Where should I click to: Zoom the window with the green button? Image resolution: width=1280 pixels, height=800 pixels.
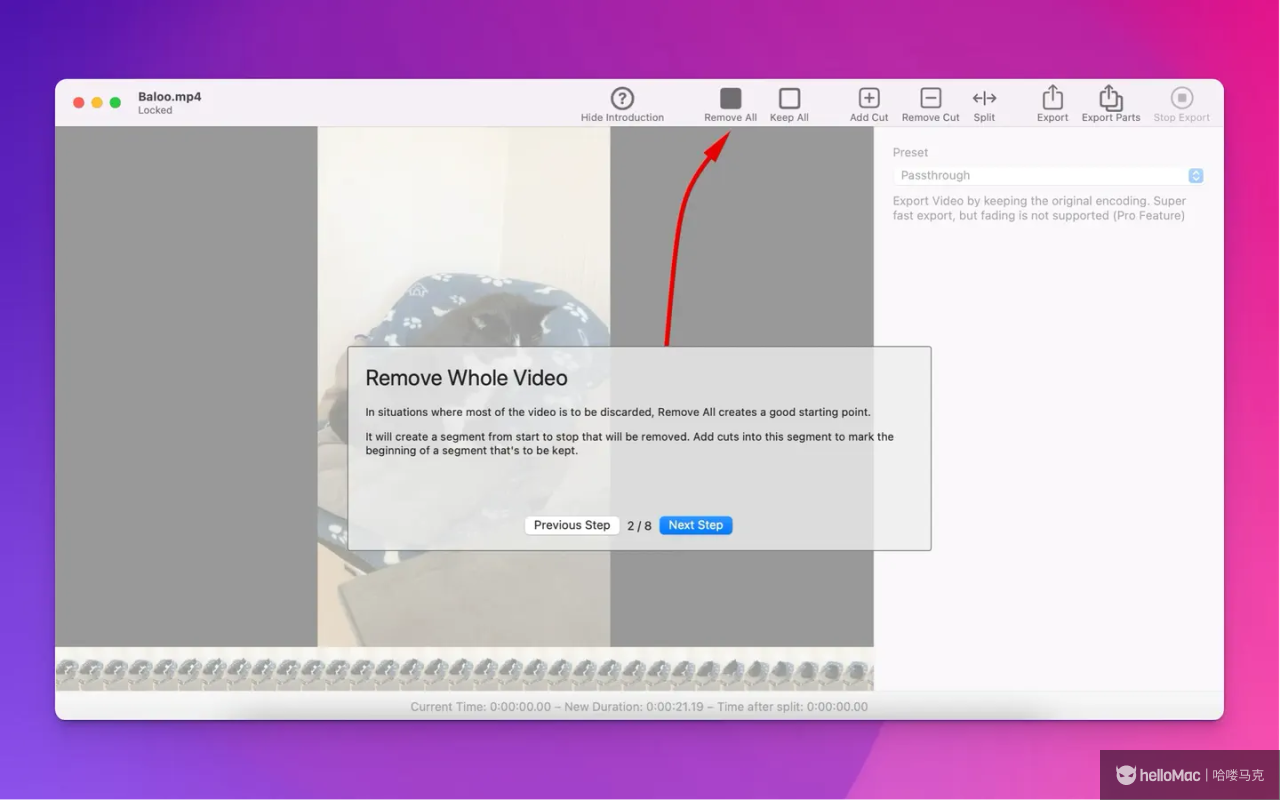(115, 103)
